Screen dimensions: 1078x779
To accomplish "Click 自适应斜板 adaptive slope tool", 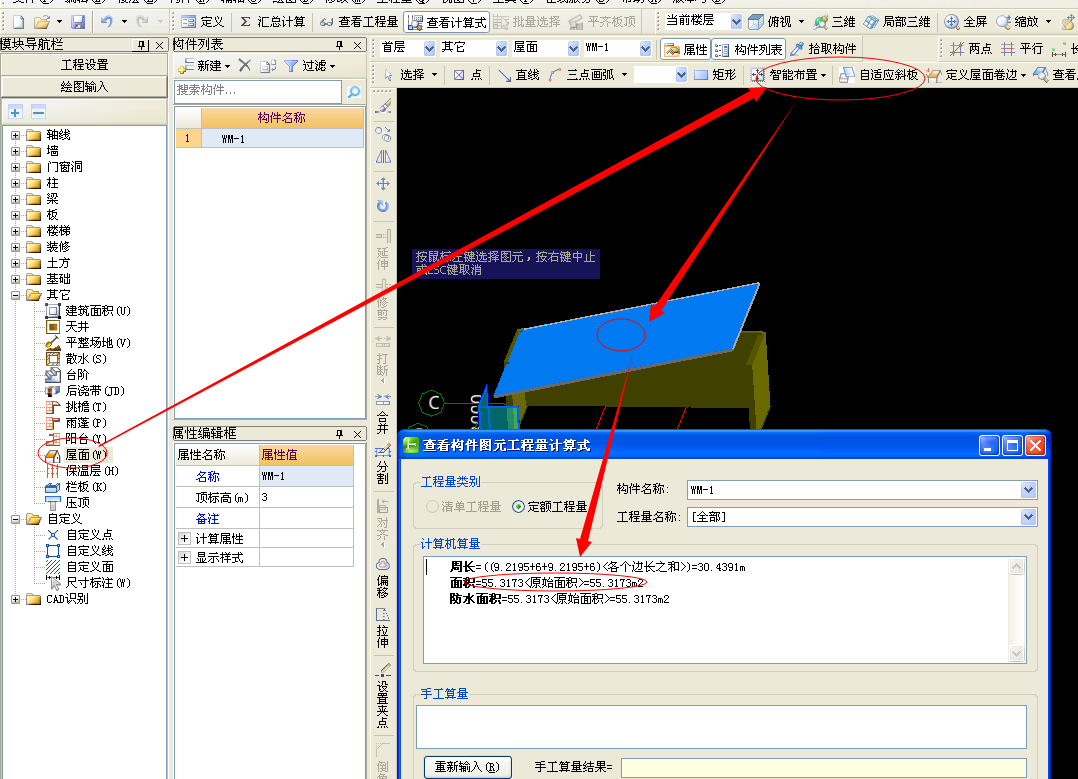I will (879, 75).
